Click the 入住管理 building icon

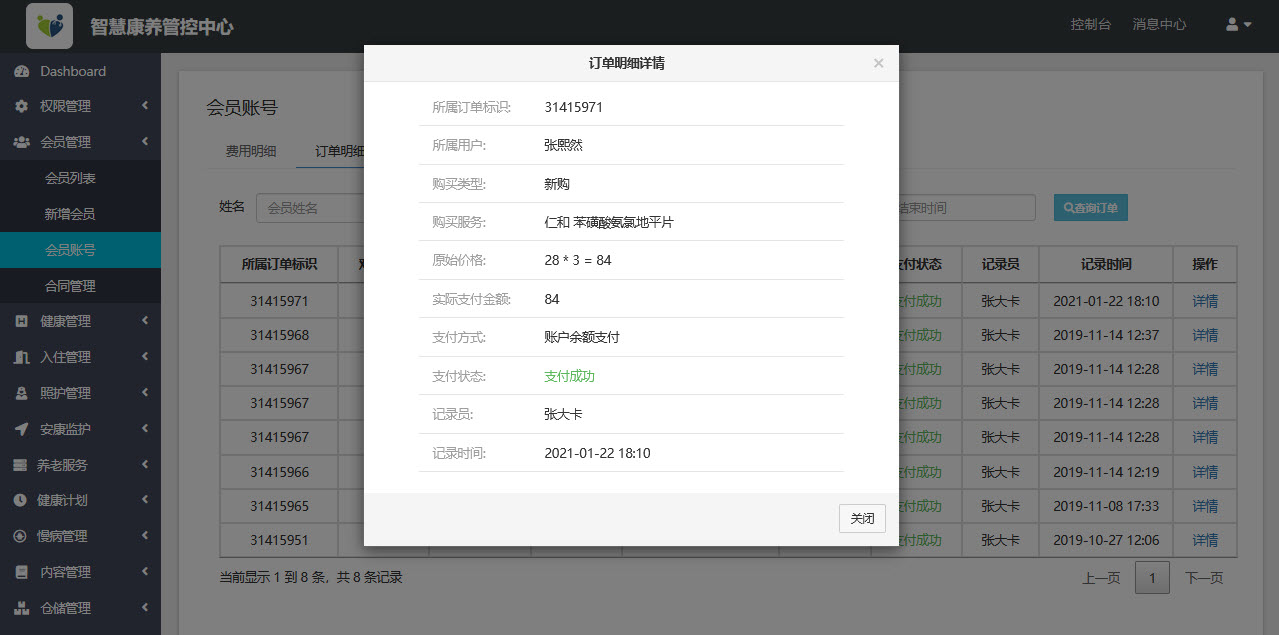click(22, 356)
